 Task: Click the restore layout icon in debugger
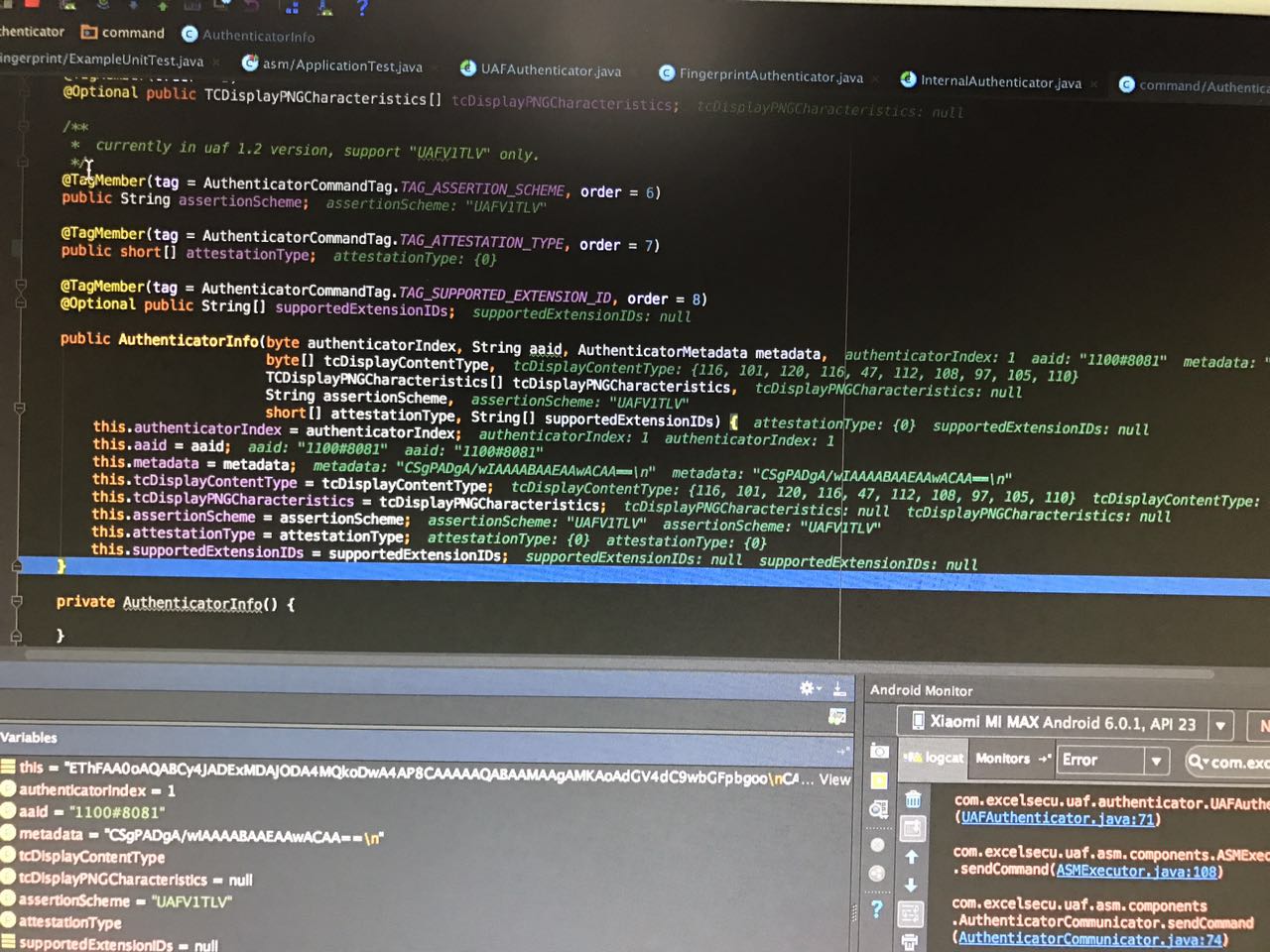837,716
